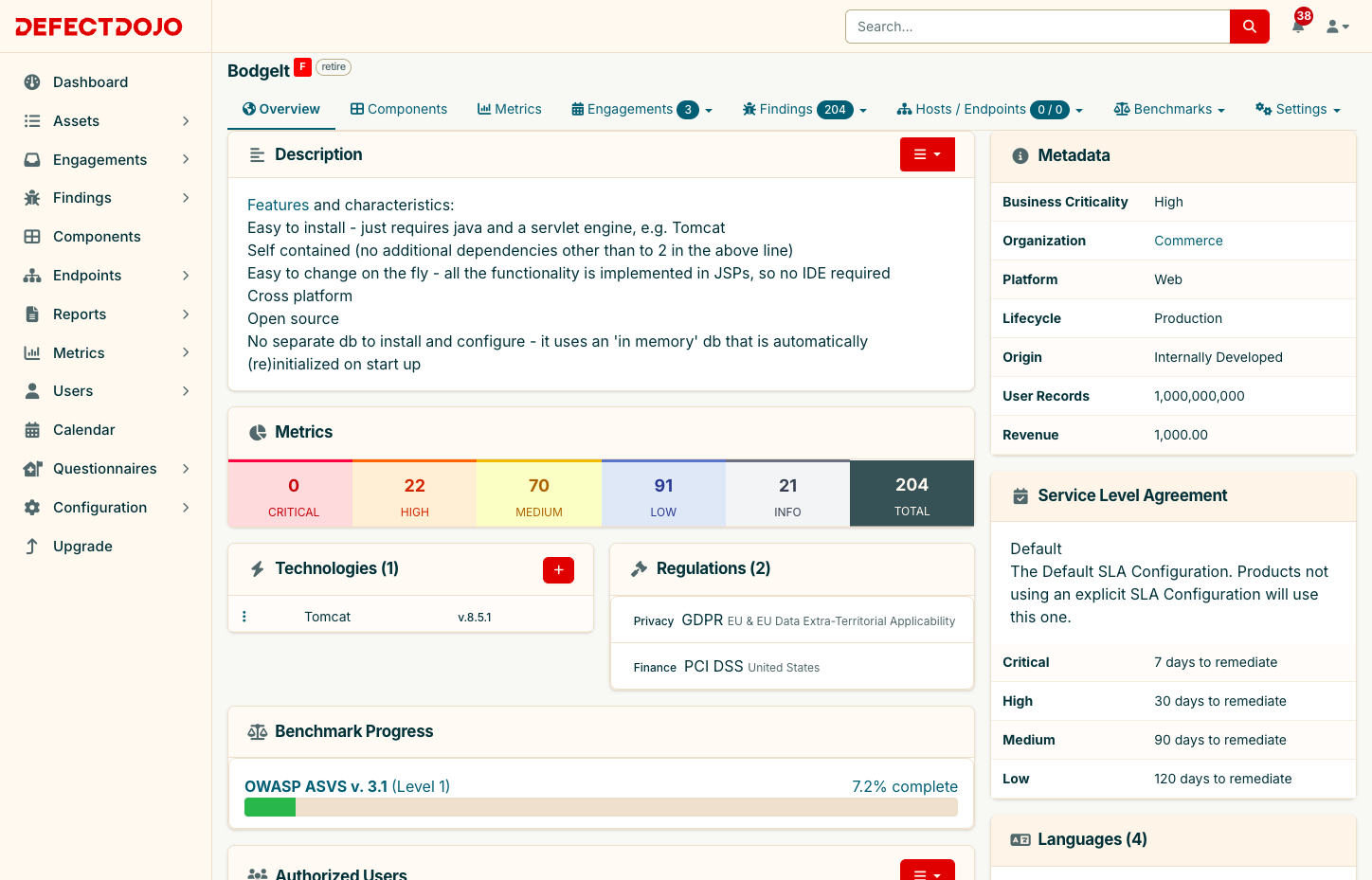The height and width of the screenshot is (880, 1372).
Task: Click the 0 Critical findings tile
Action: coord(290,494)
